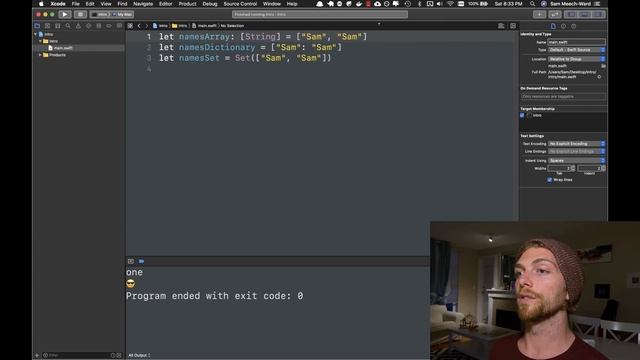The height and width of the screenshot is (360, 640).
Task: Run the project with the Play button
Action: pos(64,14)
